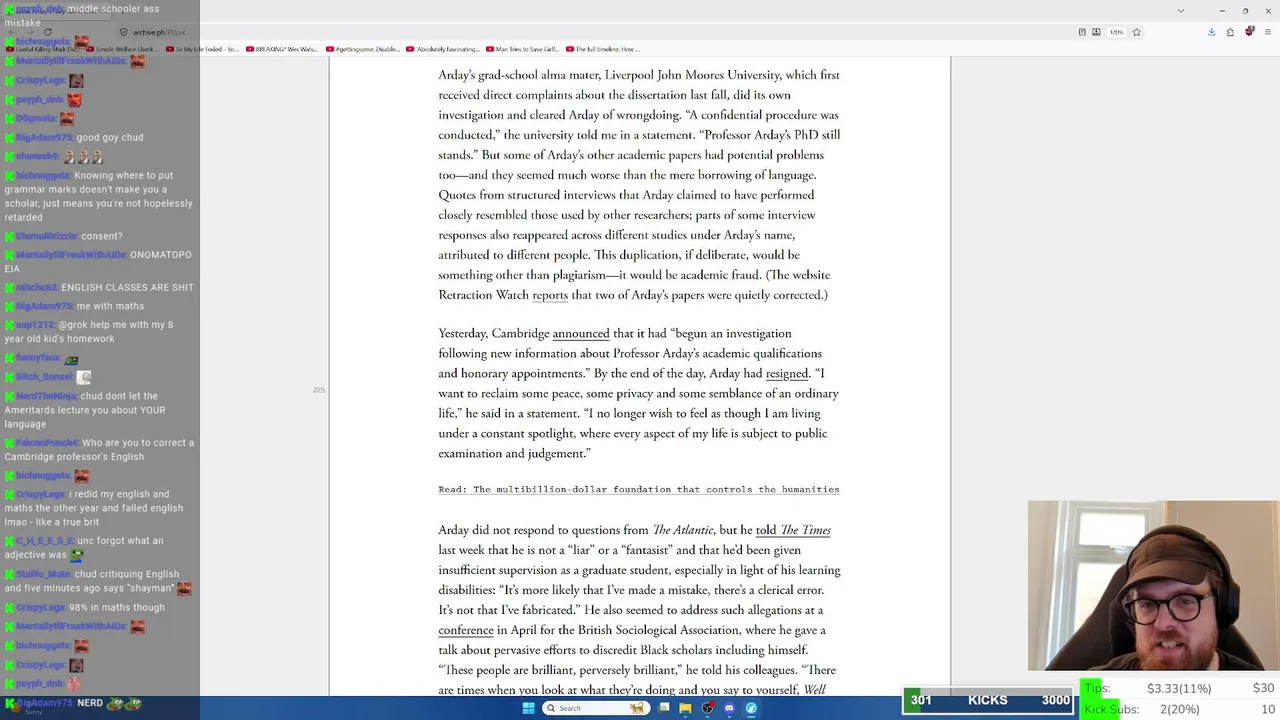This screenshot has height=720, width=1280.
Task: Click the Tips goal $3.33(11%) bar
Action: [x=1179, y=688]
